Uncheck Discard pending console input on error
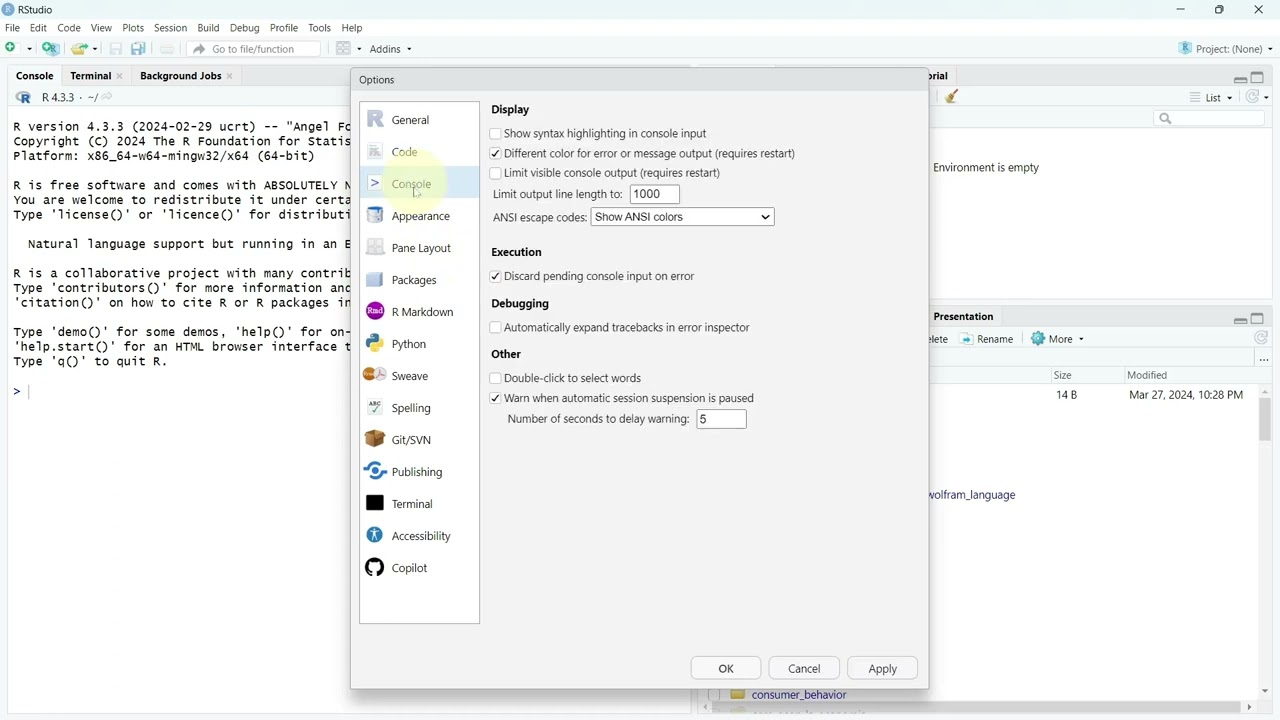This screenshot has width=1280, height=720. [495, 277]
